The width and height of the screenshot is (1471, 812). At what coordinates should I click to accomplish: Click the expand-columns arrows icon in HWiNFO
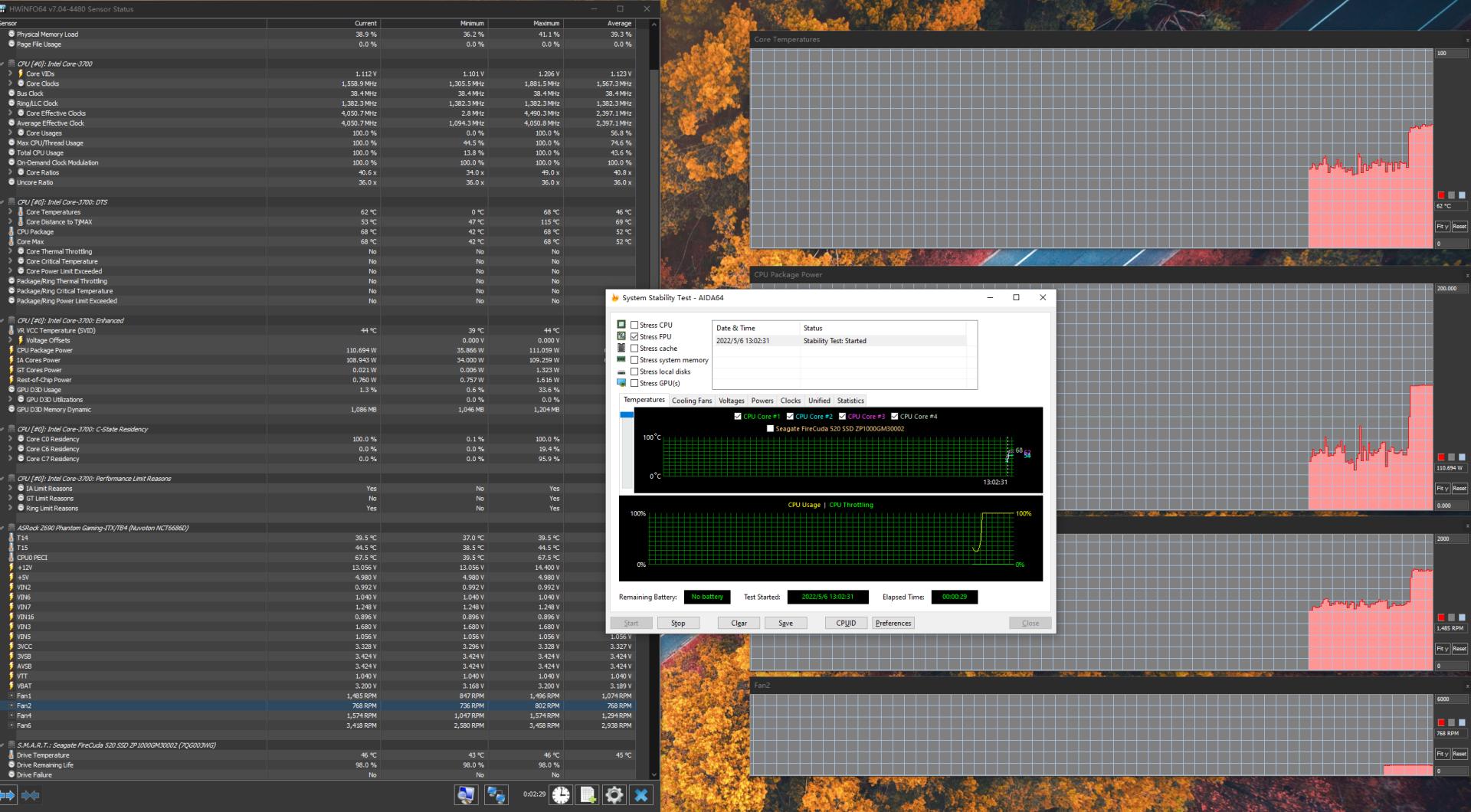(x=8, y=795)
